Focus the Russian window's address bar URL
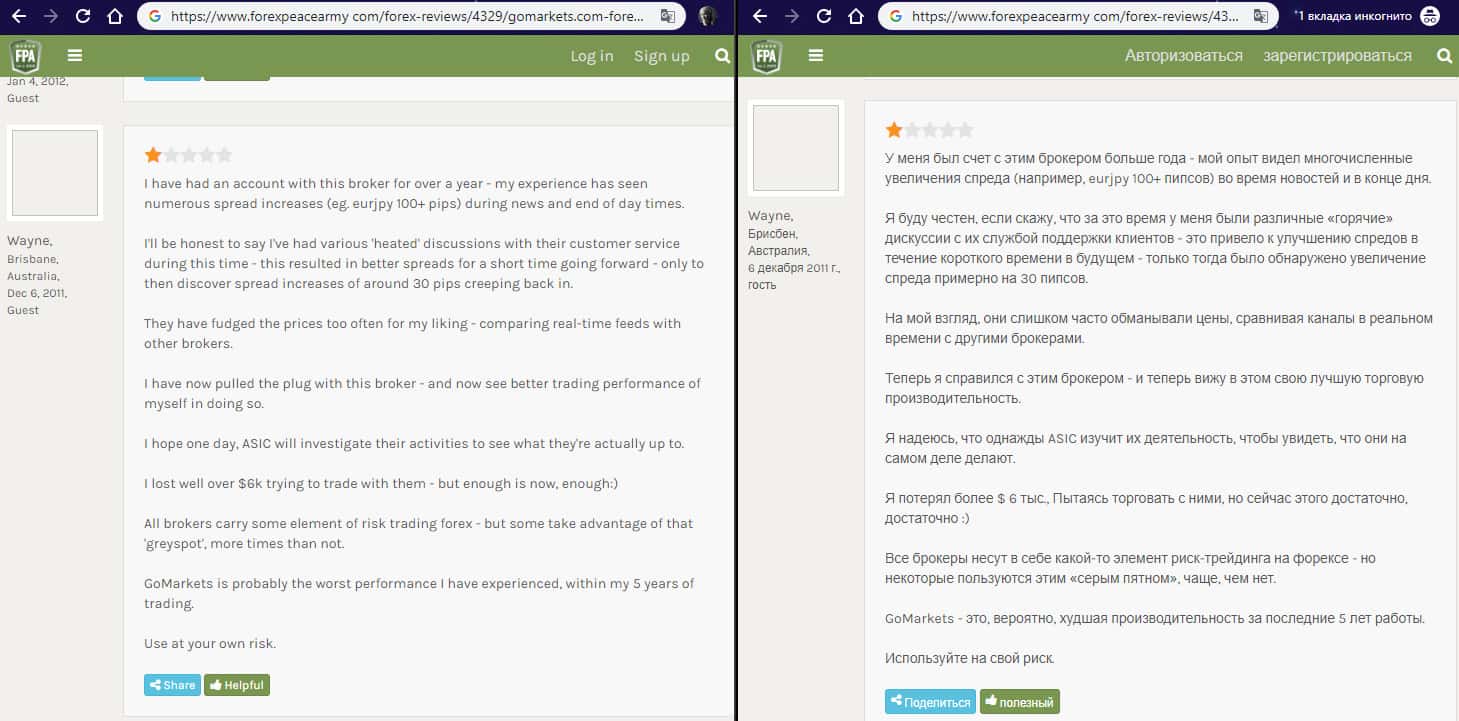This screenshot has width=1459, height=721. [1076, 16]
